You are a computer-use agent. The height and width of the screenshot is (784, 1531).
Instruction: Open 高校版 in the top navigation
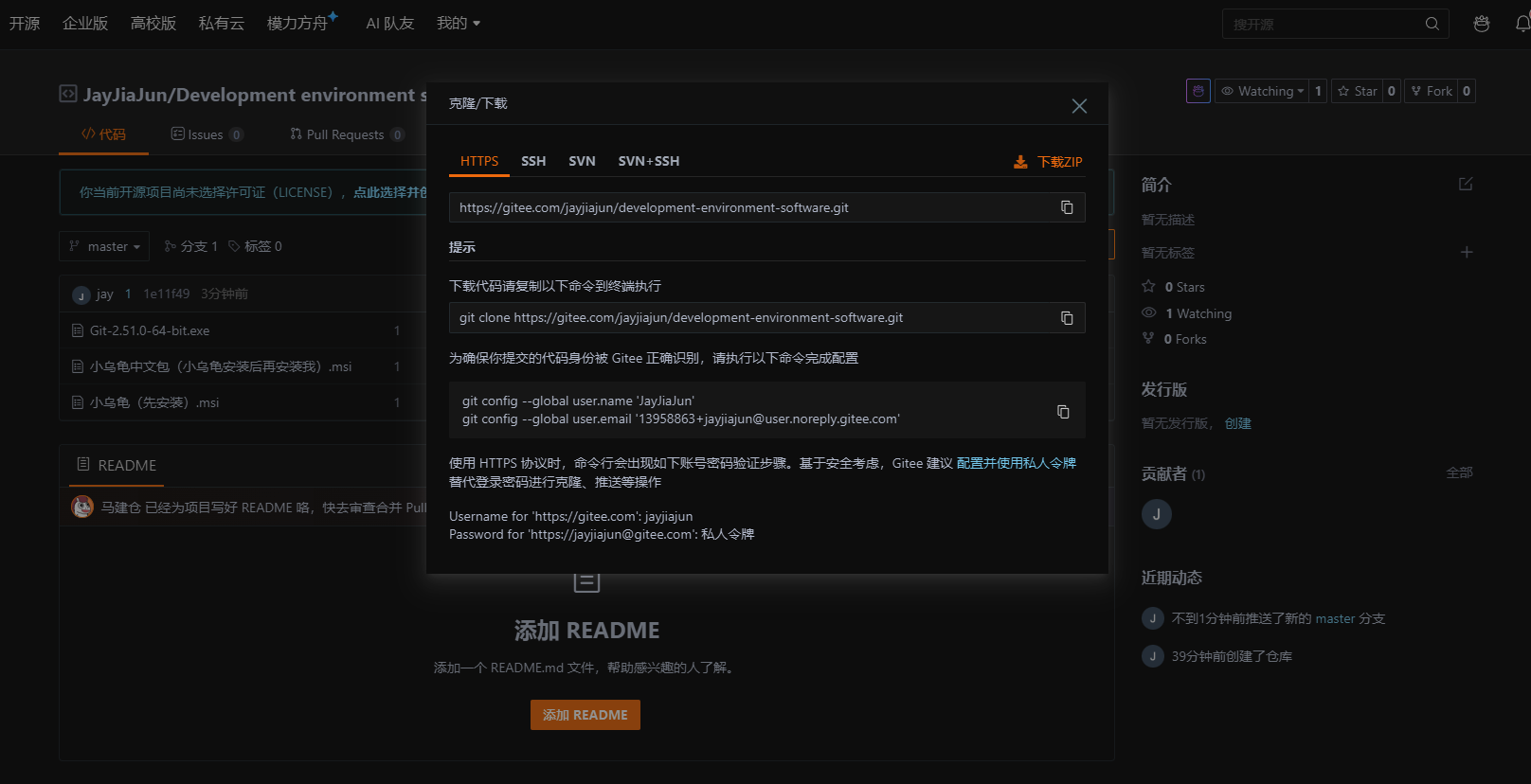click(153, 23)
